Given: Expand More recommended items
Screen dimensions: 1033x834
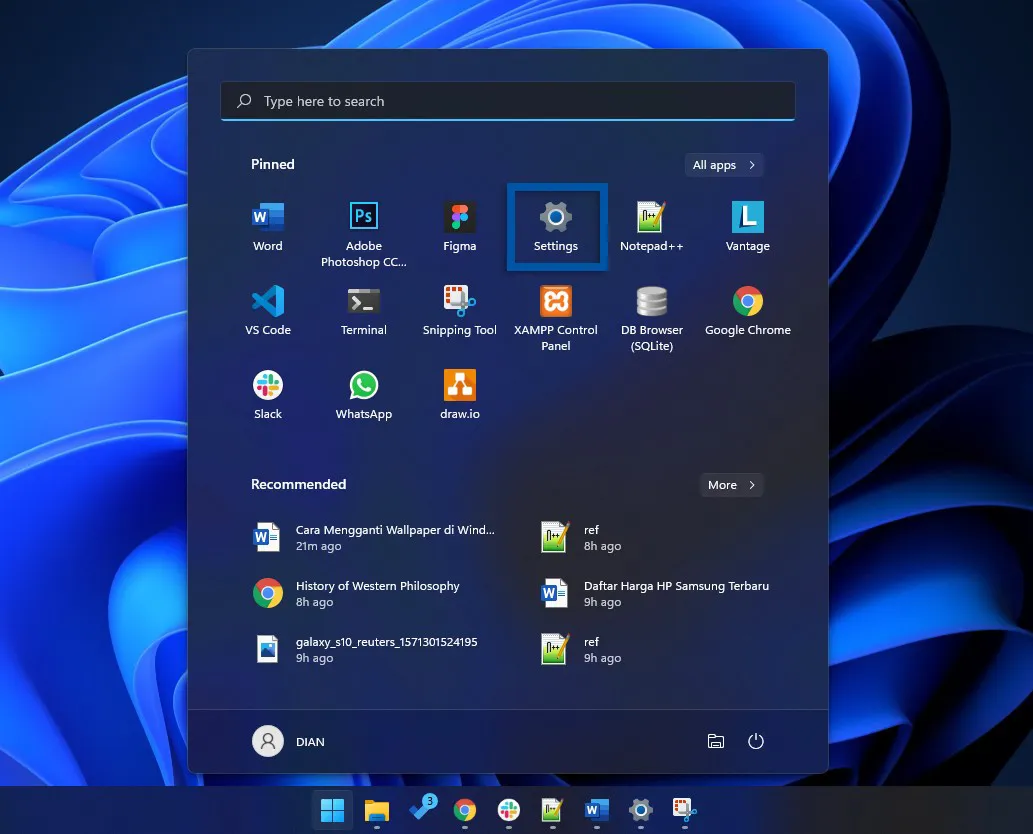Looking at the screenshot, I should (x=731, y=484).
